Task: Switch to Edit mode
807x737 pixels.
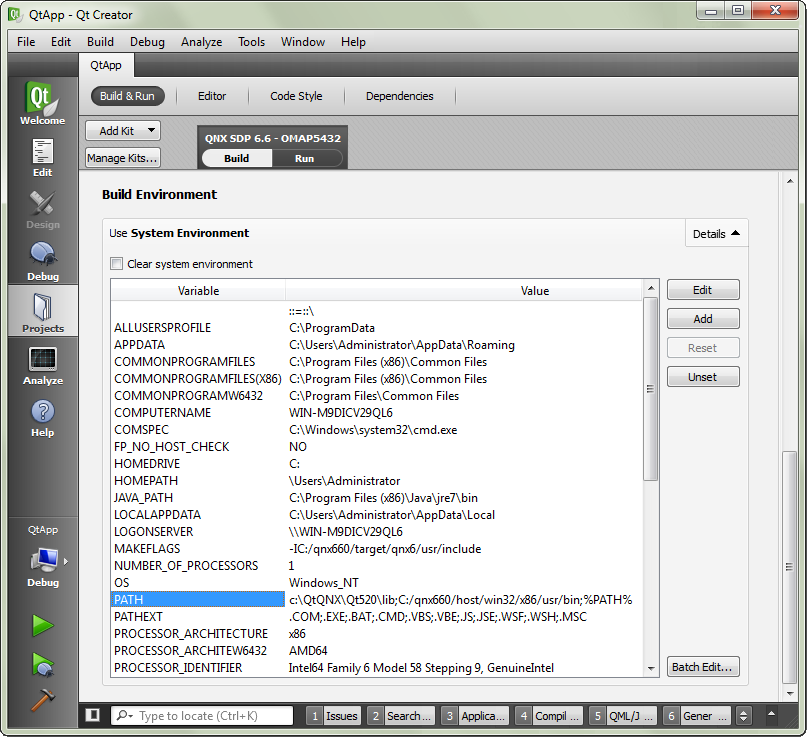Action: [42, 156]
